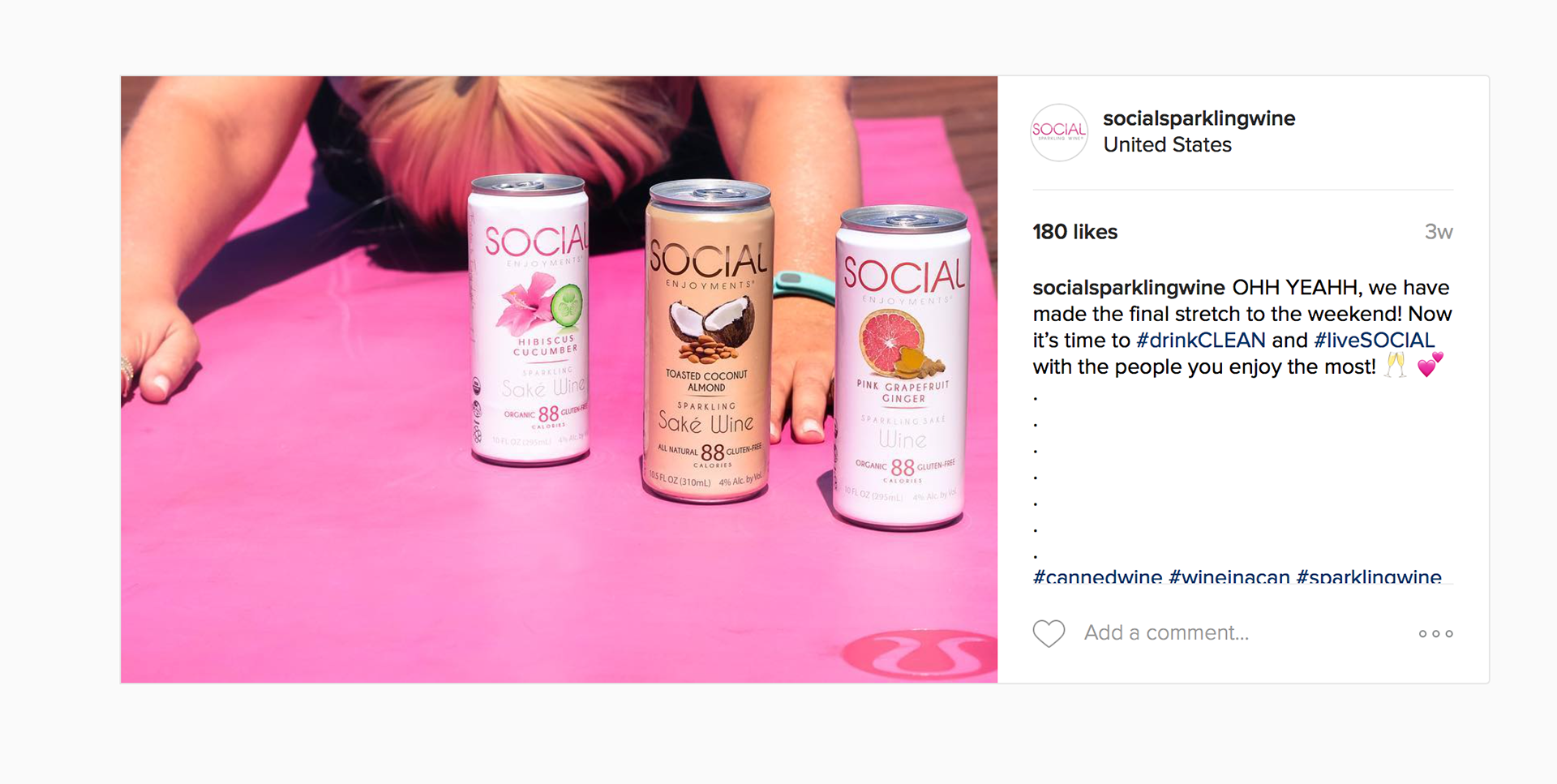Open the #liveSOCIAL hashtag
The width and height of the screenshot is (1557, 784).
(x=1374, y=340)
